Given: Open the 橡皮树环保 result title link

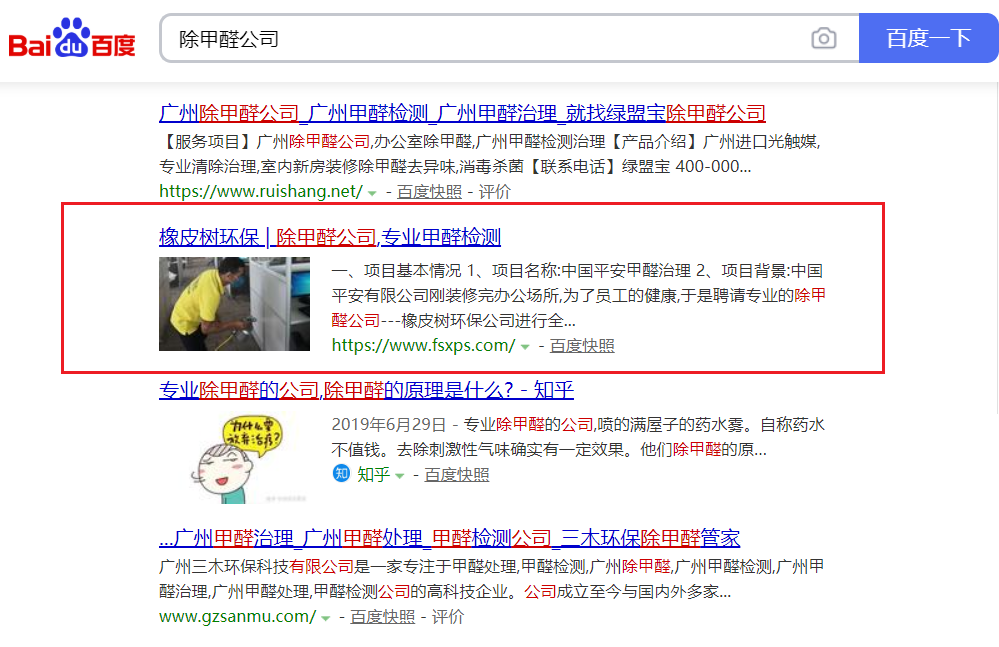Looking at the screenshot, I should click(x=332, y=236).
